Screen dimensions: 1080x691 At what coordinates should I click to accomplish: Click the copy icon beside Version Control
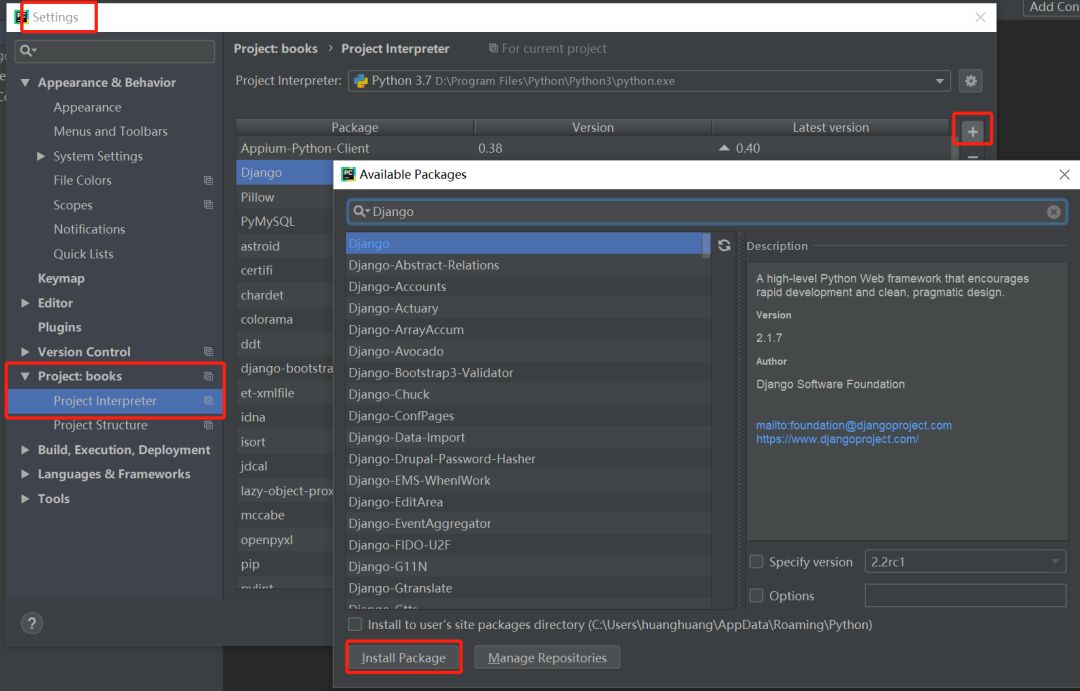[208, 351]
